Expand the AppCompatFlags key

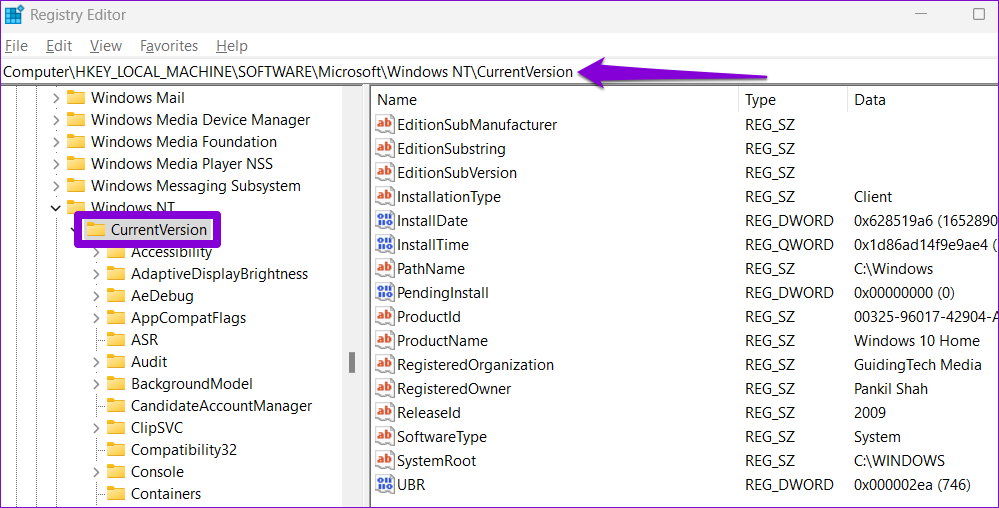coord(96,318)
